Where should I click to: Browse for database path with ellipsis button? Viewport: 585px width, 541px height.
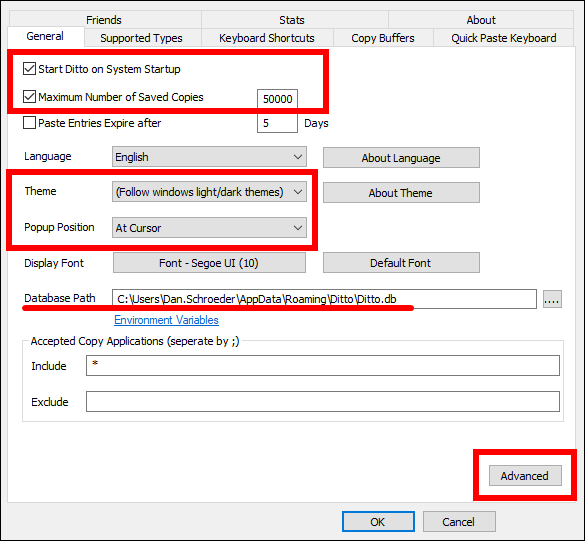pyautogui.click(x=552, y=299)
